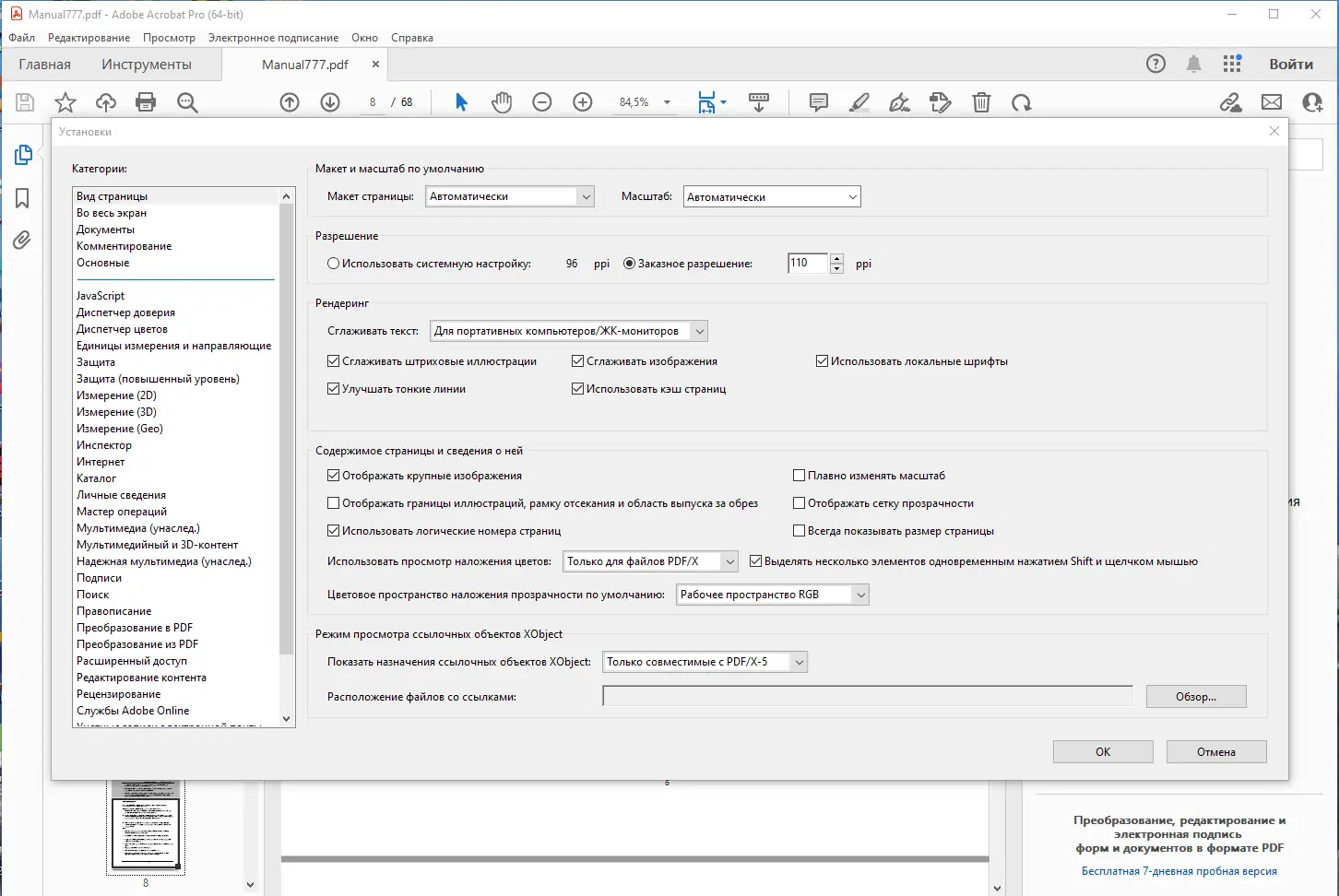Click the Delete page trash icon
This screenshot has height=896, width=1339.
[x=981, y=102]
